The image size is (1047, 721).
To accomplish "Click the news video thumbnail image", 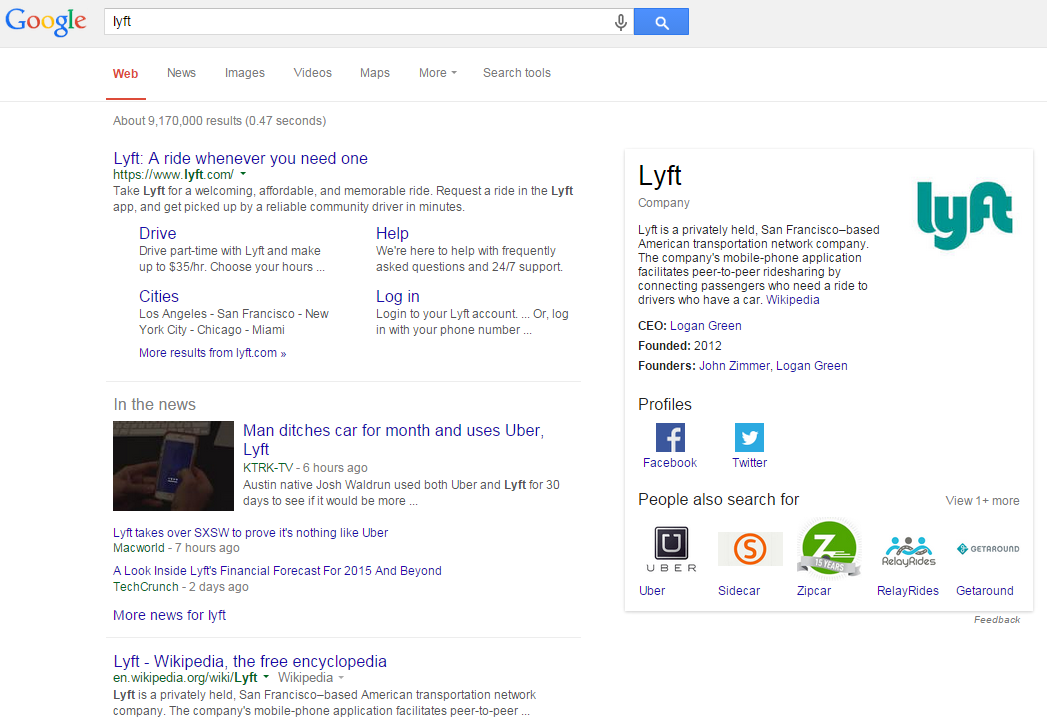I will pyautogui.click(x=173, y=466).
